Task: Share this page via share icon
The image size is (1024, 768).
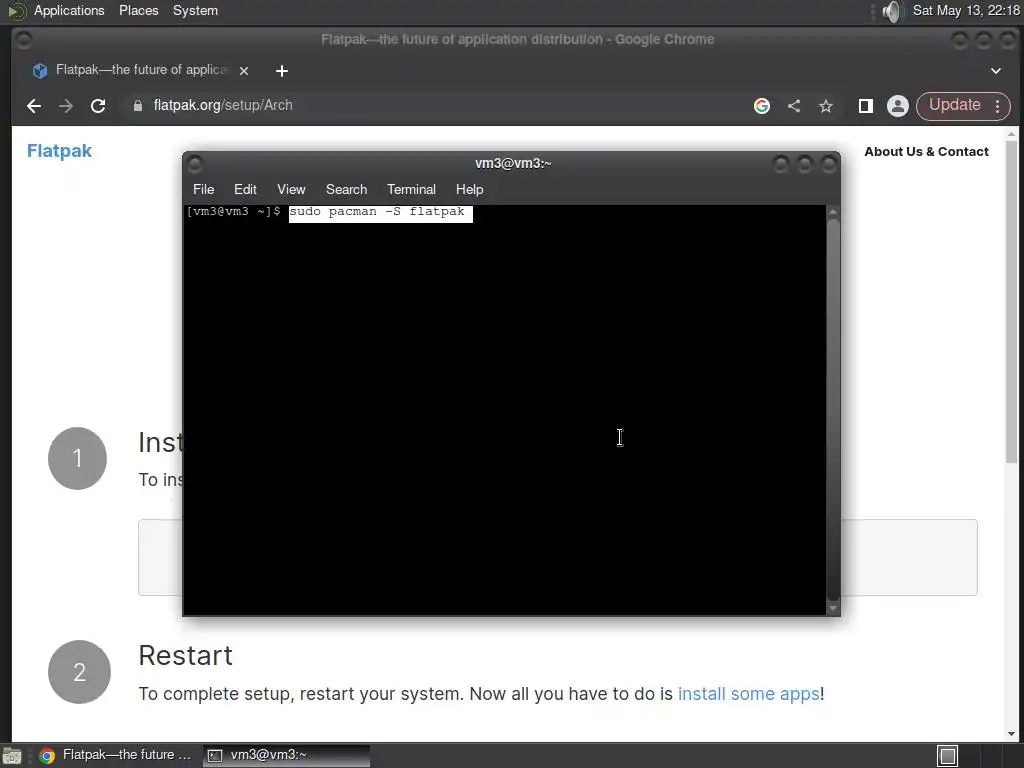Action: 794,106
